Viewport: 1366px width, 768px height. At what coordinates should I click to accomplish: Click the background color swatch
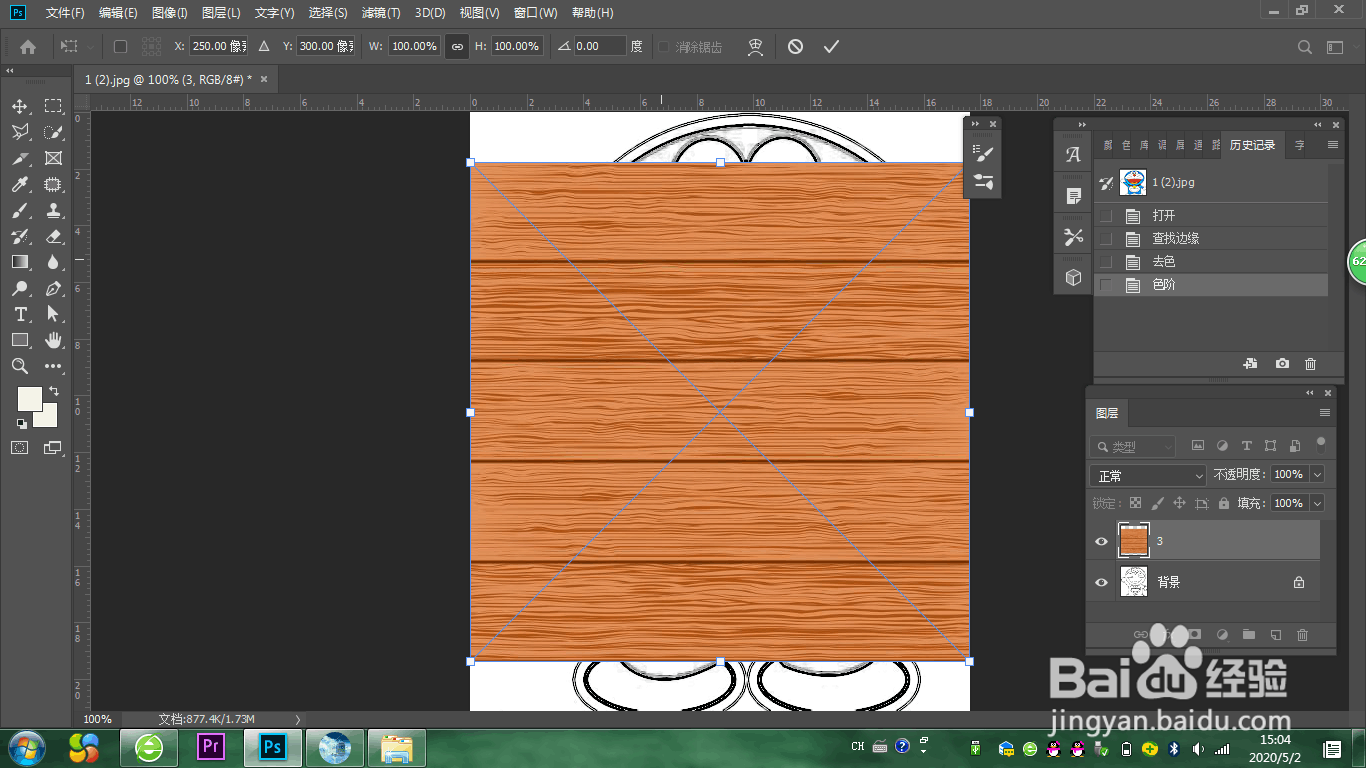click(49, 417)
